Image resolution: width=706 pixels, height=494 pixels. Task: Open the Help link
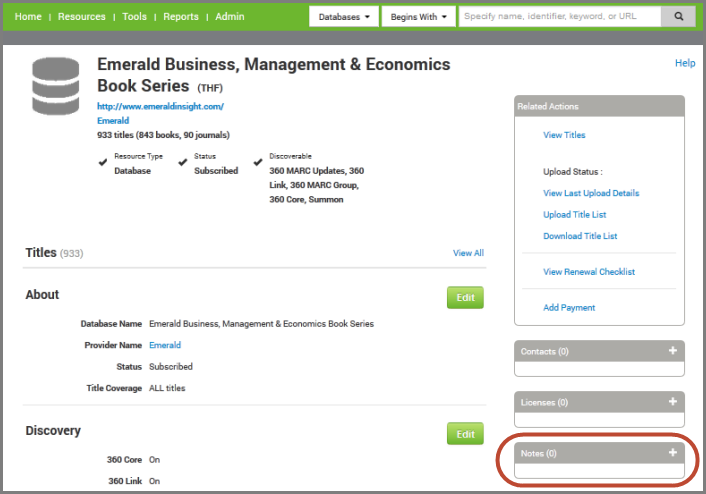tap(685, 63)
